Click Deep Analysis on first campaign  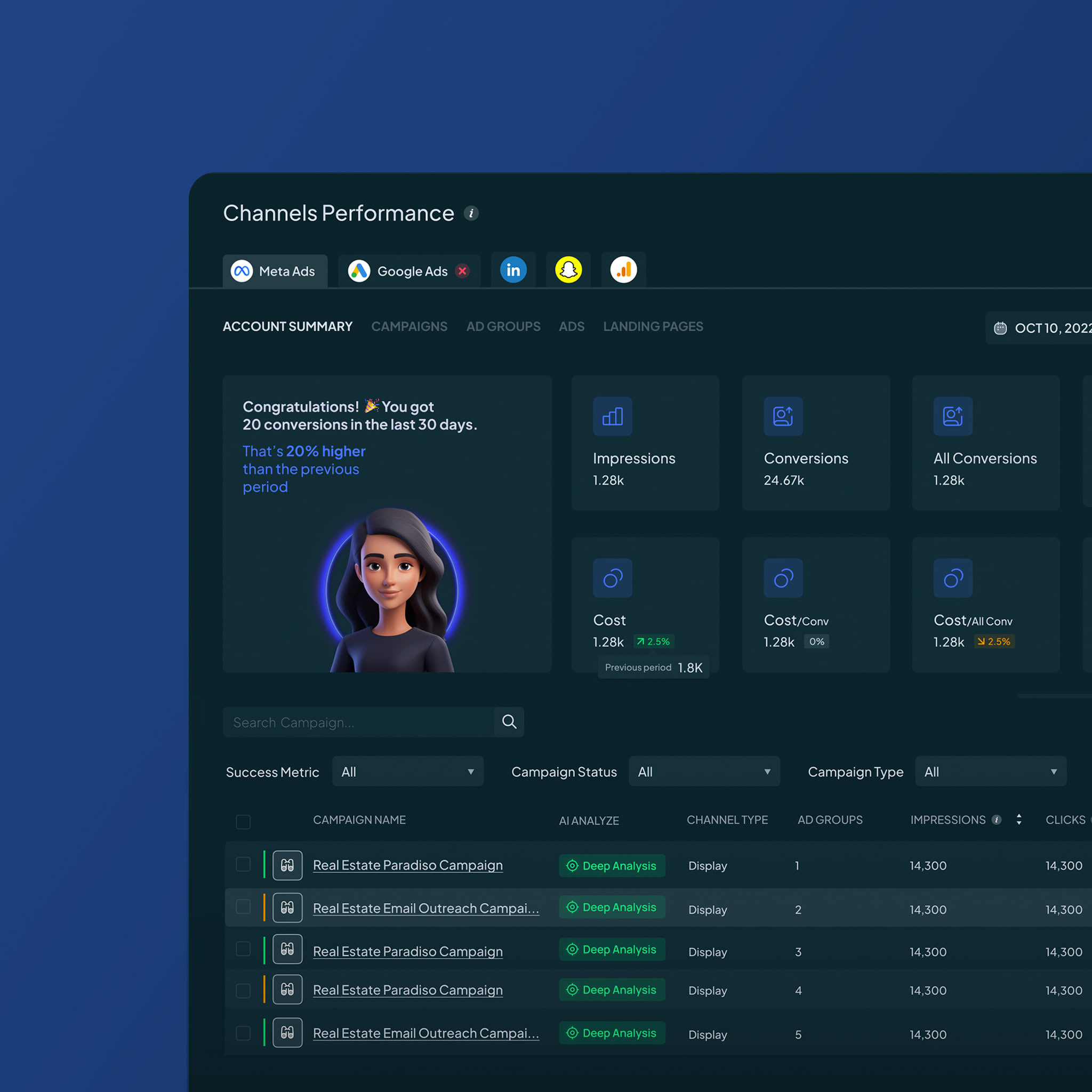click(x=612, y=865)
